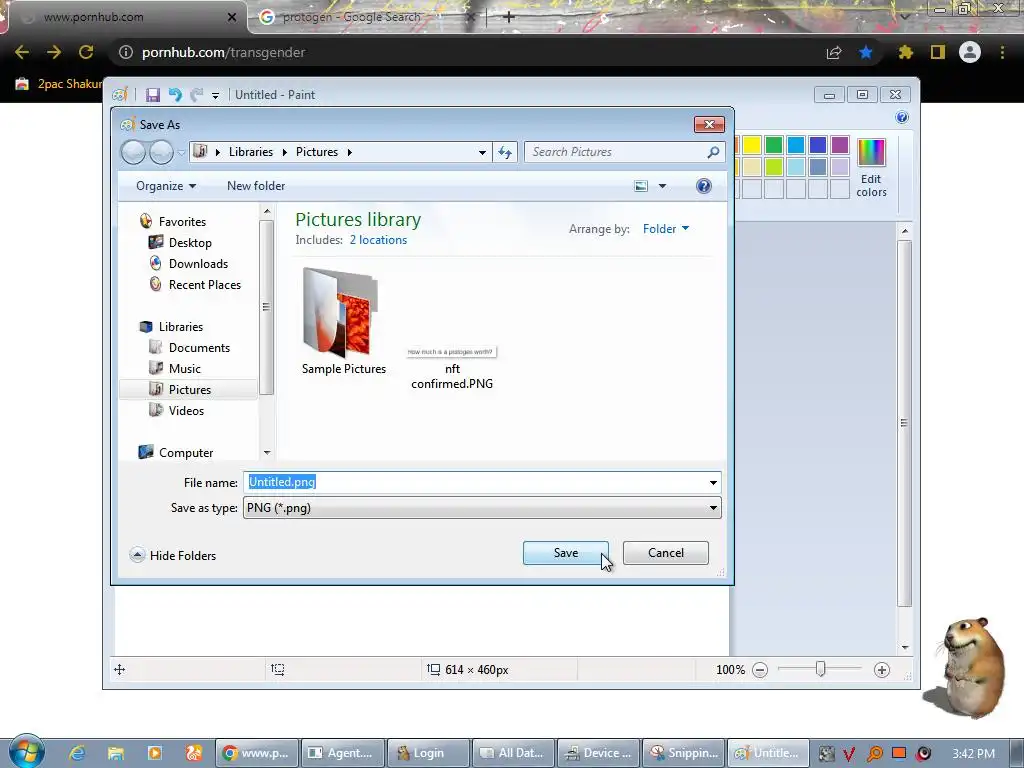Click the Search Pictures field
The height and width of the screenshot is (768, 1024).
(x=624, y=152)
